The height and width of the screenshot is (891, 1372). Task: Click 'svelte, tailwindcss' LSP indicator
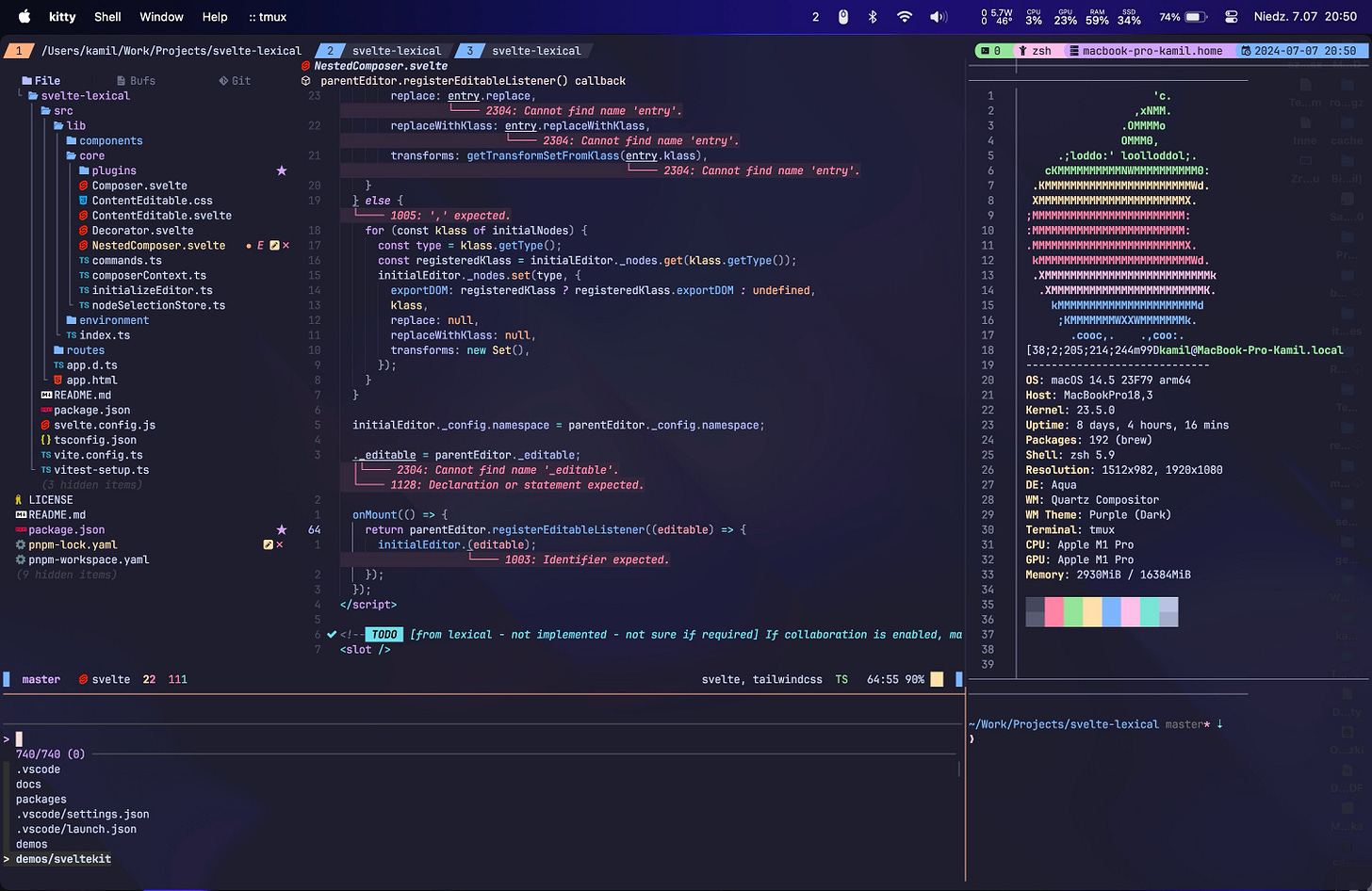click(x=762, y=679)
